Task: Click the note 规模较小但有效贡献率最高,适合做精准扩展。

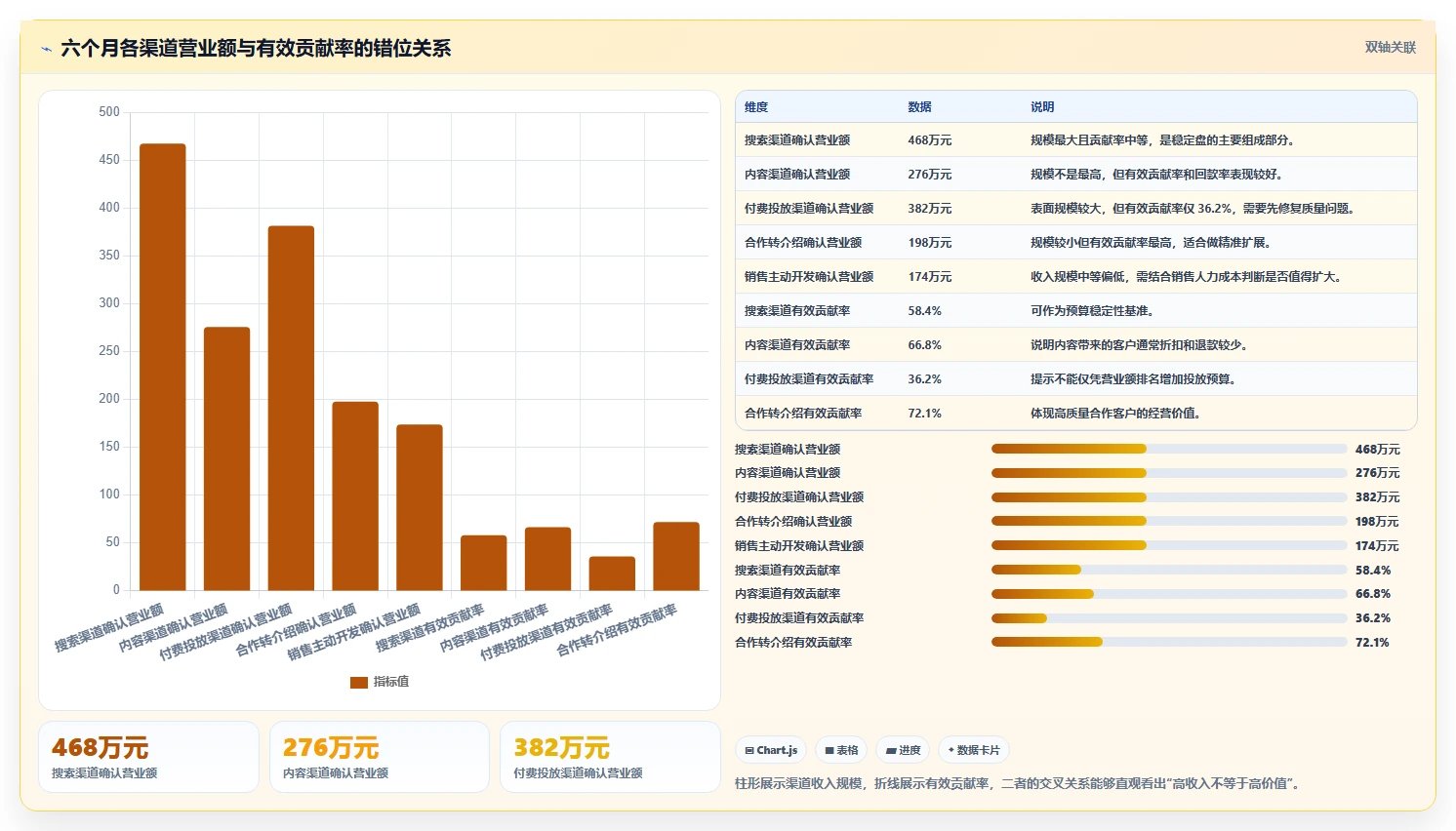Action: 1153,243
